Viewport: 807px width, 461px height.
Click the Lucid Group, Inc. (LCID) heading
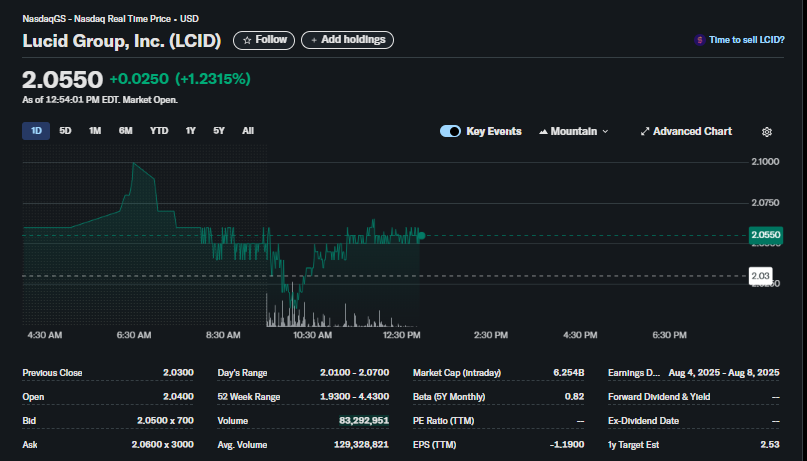121,41
